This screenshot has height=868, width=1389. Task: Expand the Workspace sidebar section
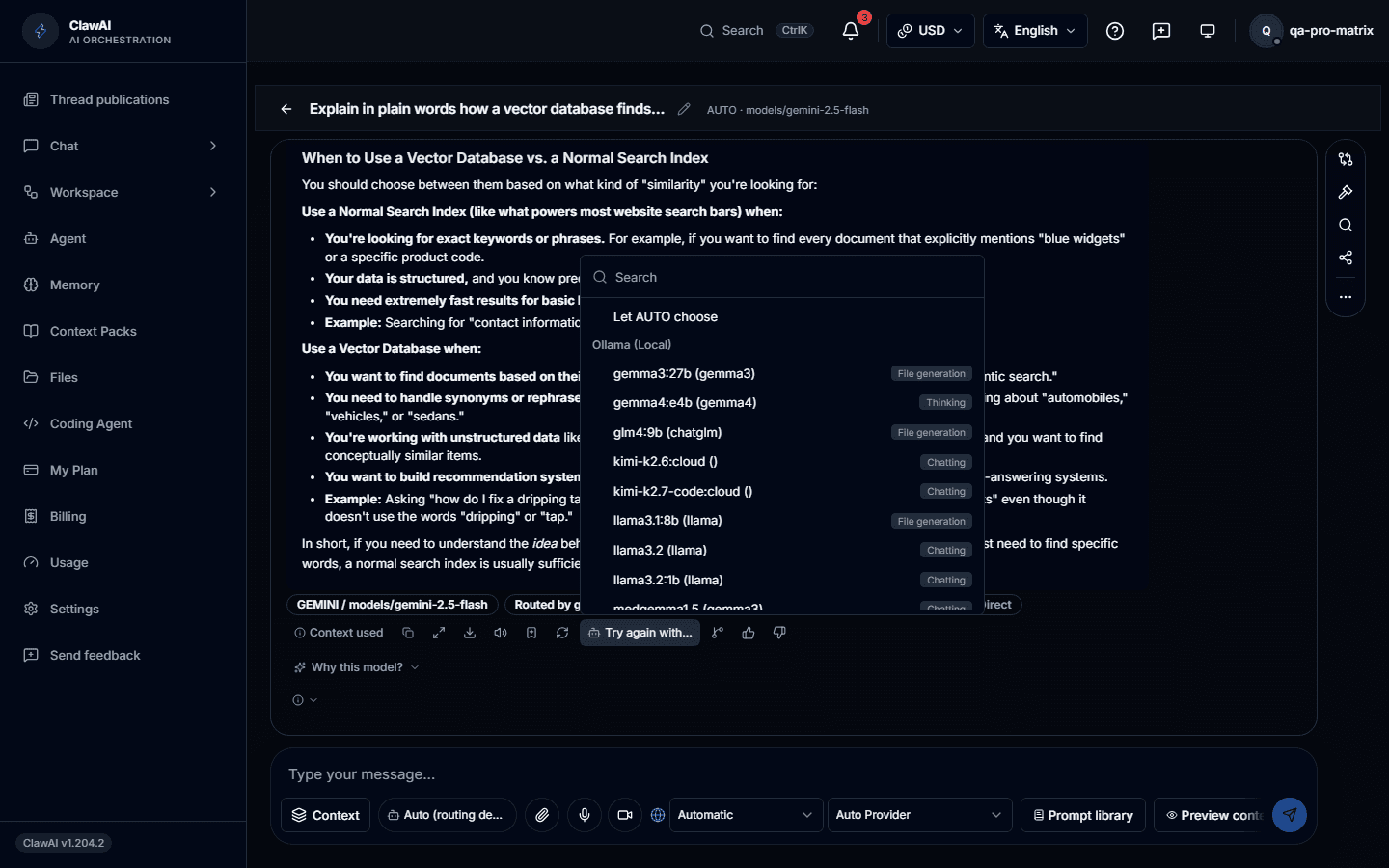coord(123,192)
